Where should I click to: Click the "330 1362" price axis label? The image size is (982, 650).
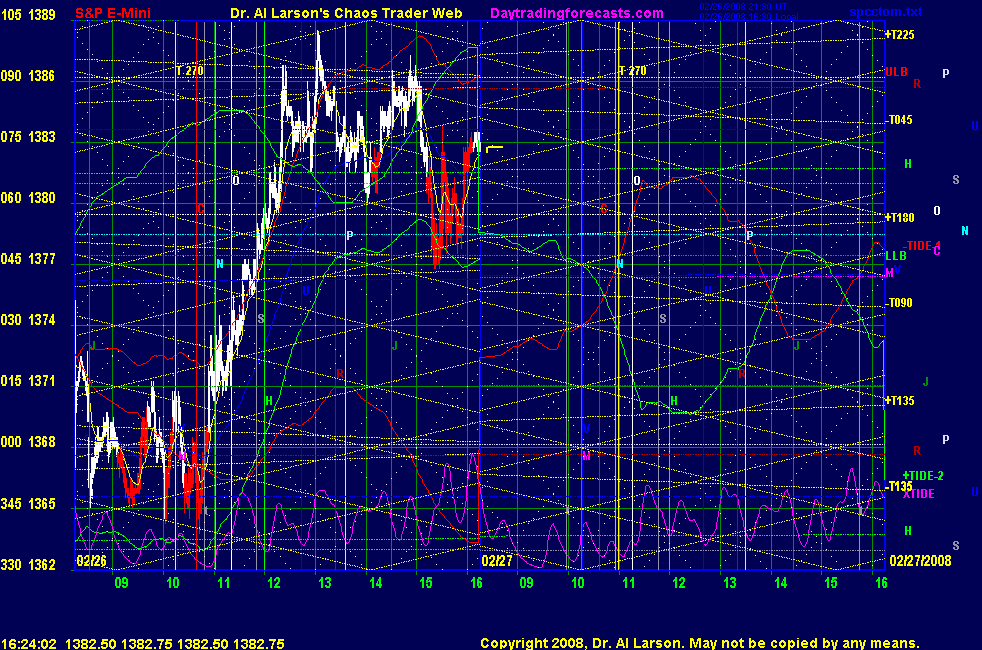[x=28, y=564]
